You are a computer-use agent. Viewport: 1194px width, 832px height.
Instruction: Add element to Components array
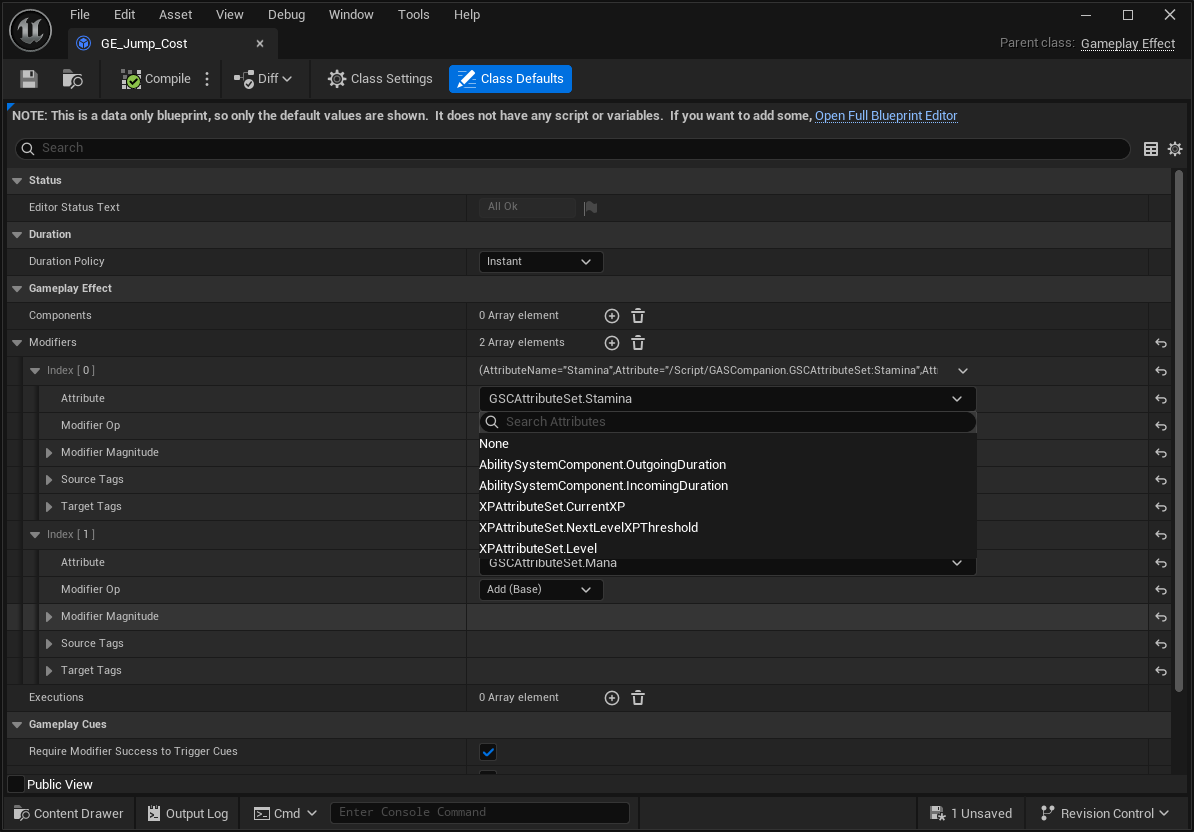coord(611,316)
